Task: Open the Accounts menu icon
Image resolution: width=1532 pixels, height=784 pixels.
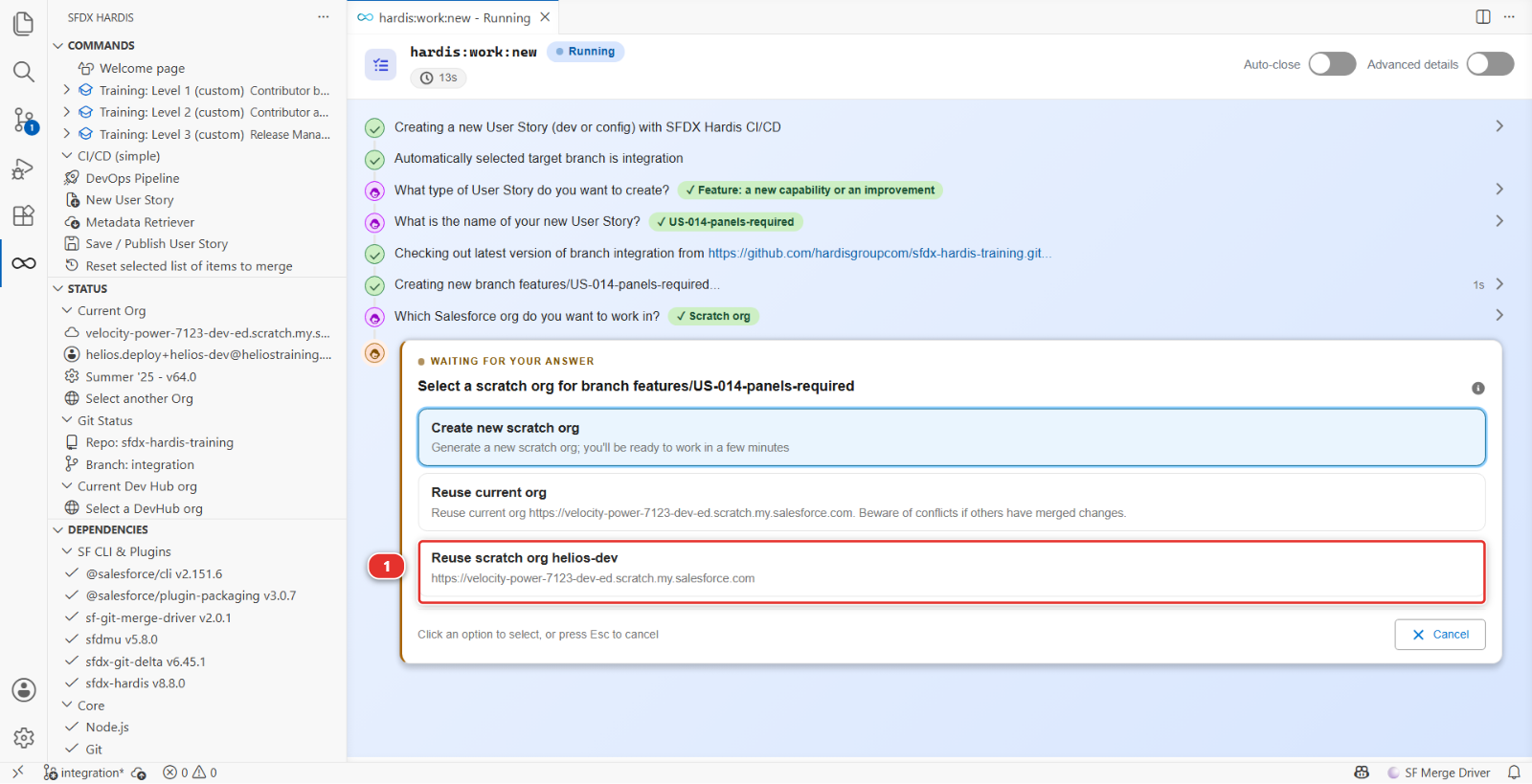Action: click(x=24, y=690)
